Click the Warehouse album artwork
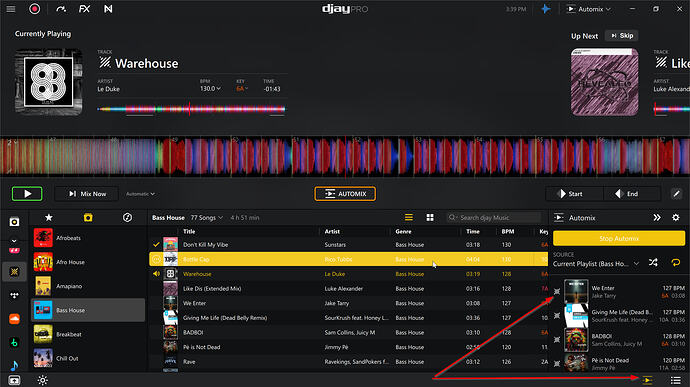Screen dimensions: 690x387 tap(48, 82)
